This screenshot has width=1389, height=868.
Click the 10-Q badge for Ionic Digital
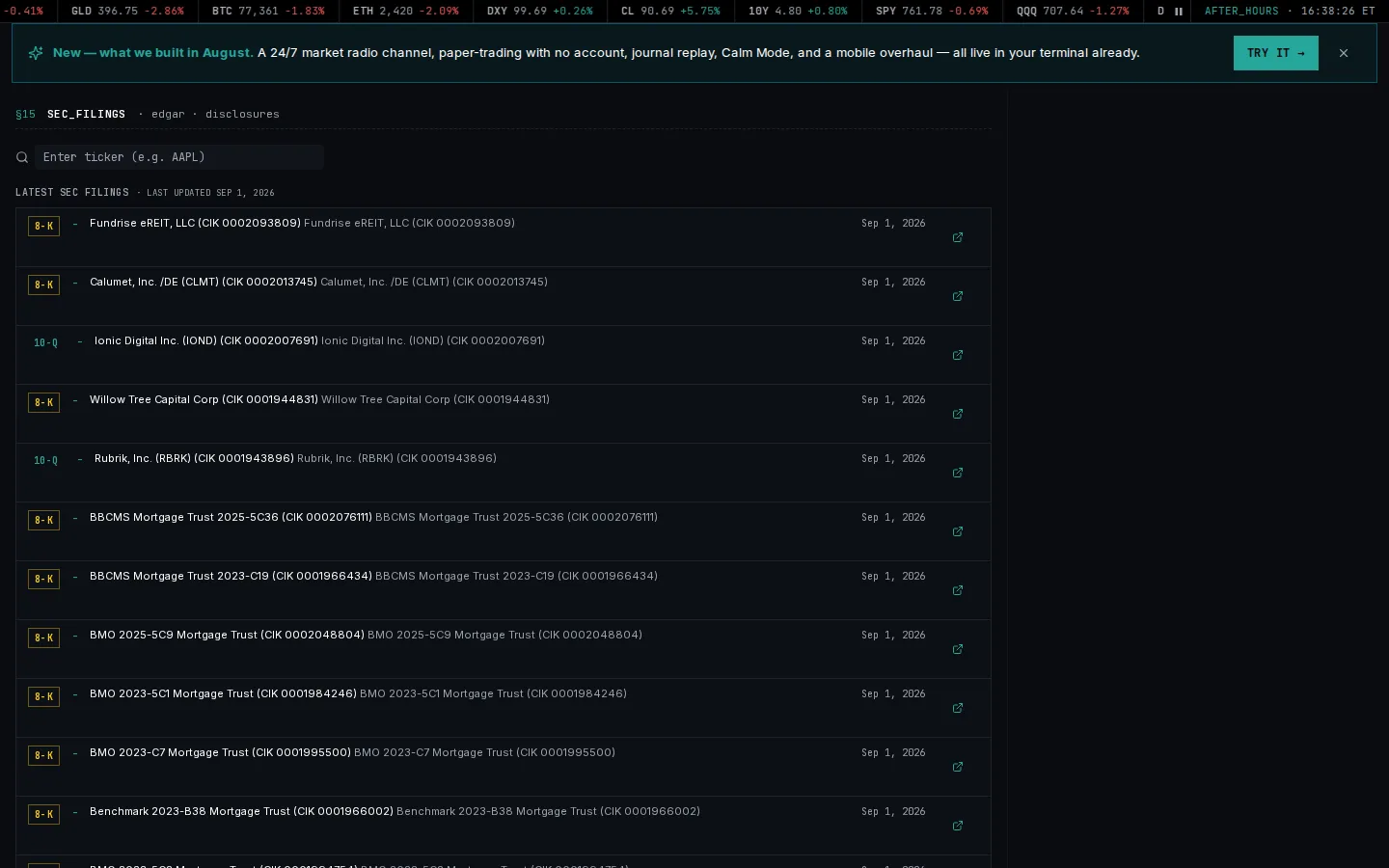45,343
